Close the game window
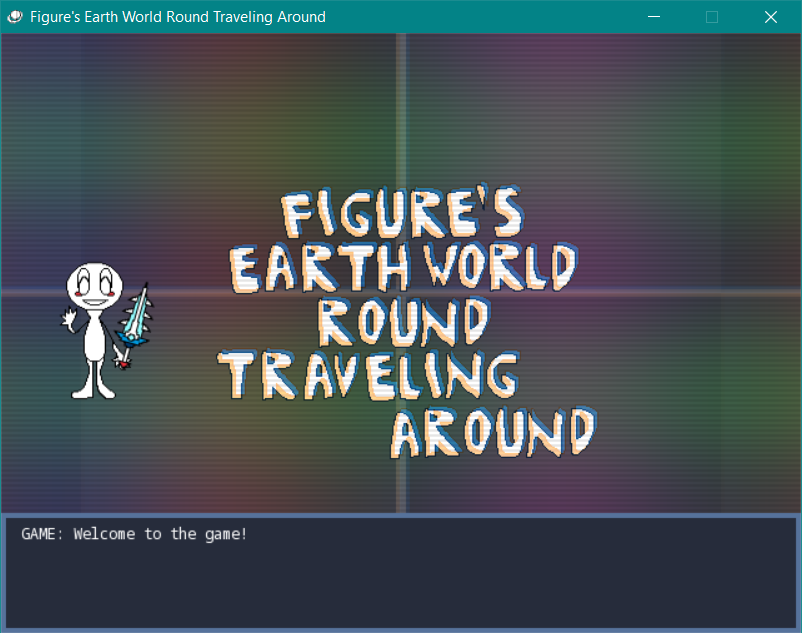Viewport: 802px width, 633px height. point(771,17)
